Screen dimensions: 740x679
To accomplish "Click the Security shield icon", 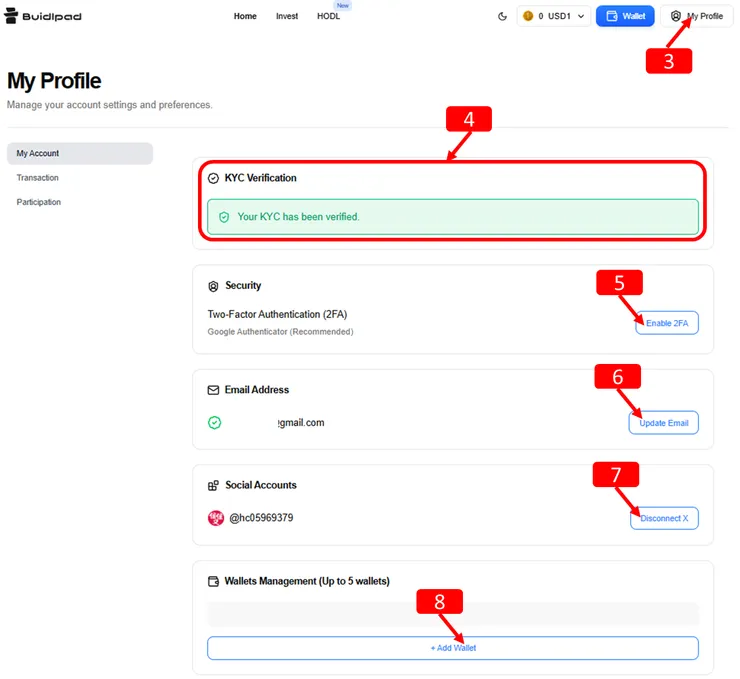I will click(213, 286).
